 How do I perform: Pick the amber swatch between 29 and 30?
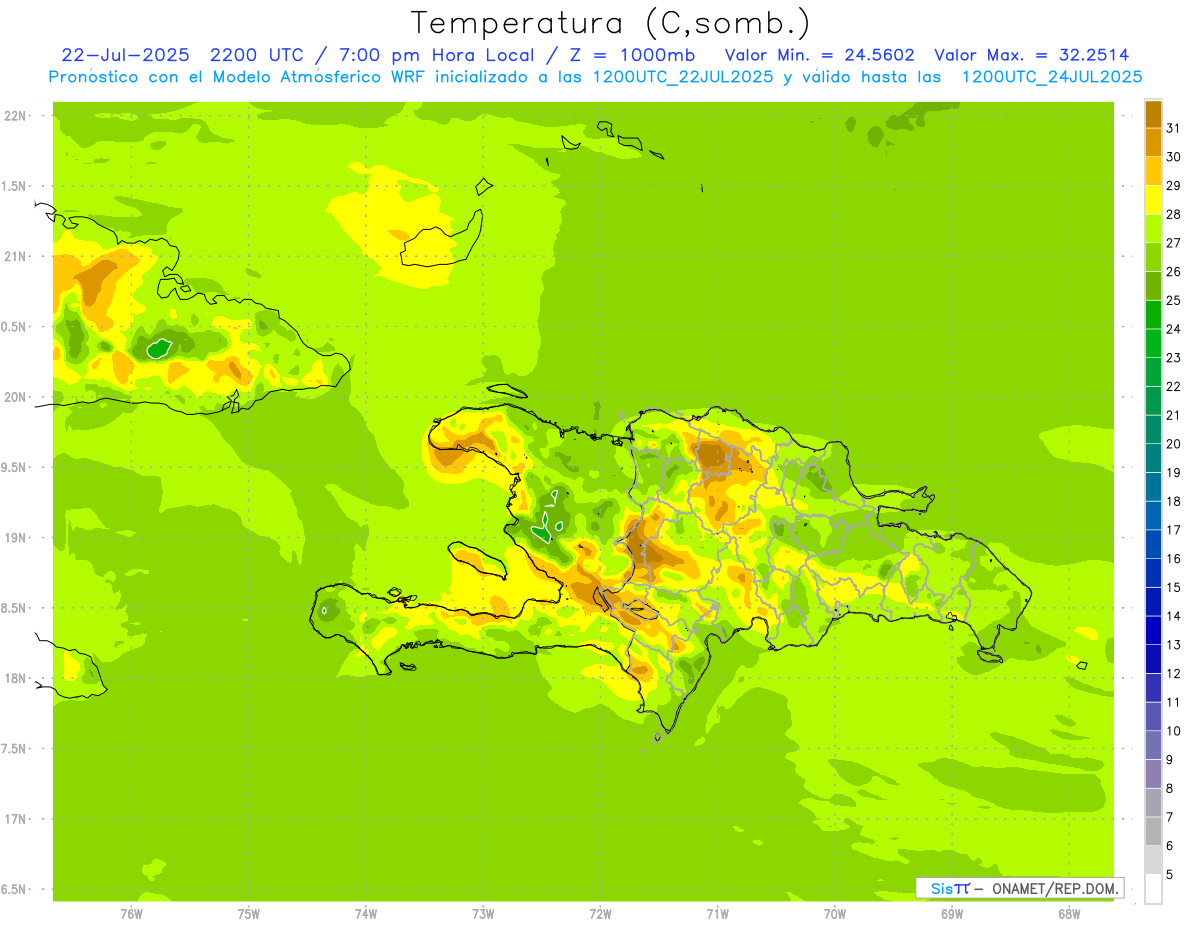(1153, 172)
